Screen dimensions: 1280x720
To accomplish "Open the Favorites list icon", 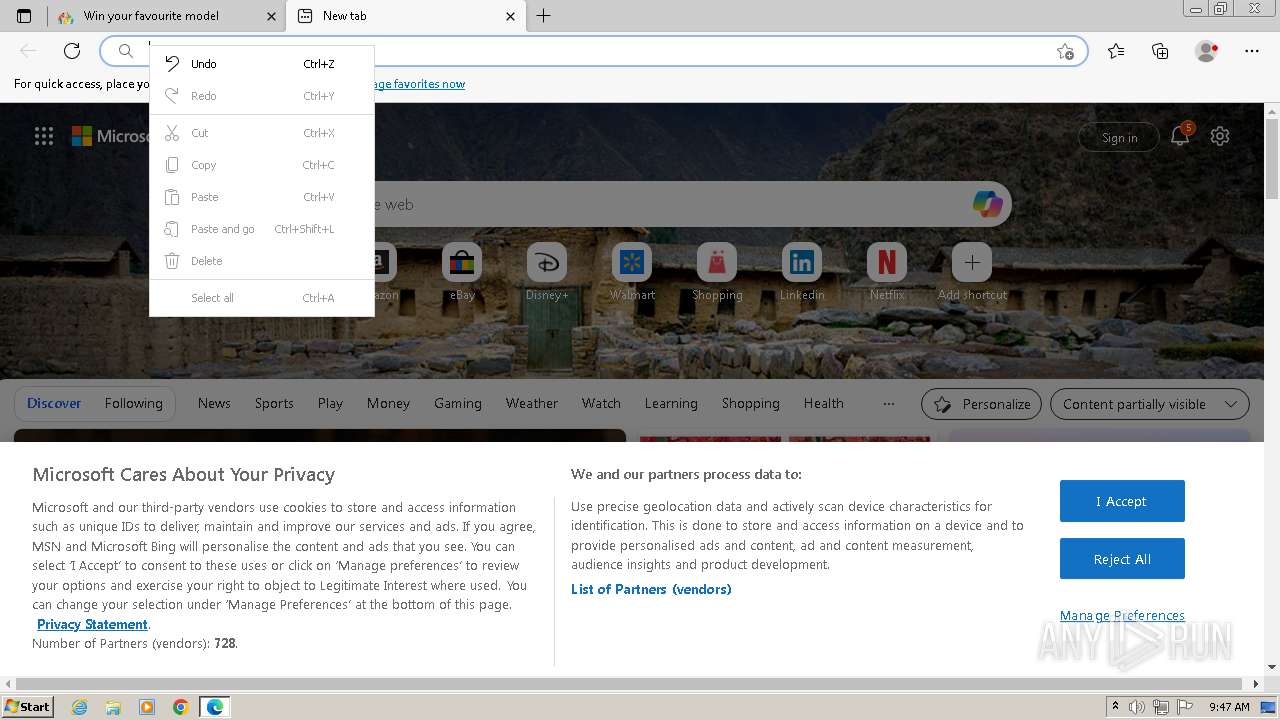I will click(x=1116, y=51).
